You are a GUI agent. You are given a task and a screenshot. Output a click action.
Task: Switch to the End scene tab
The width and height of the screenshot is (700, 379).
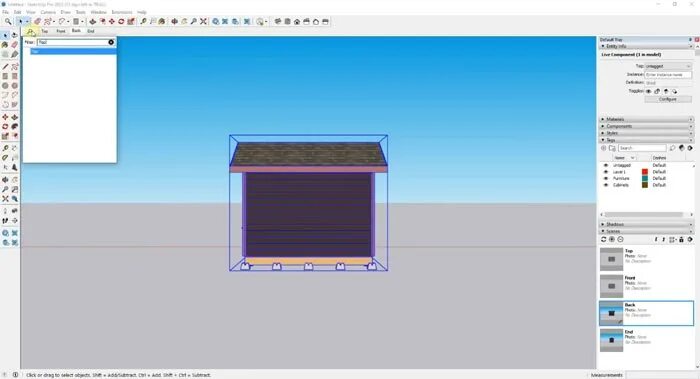[91, 31]
